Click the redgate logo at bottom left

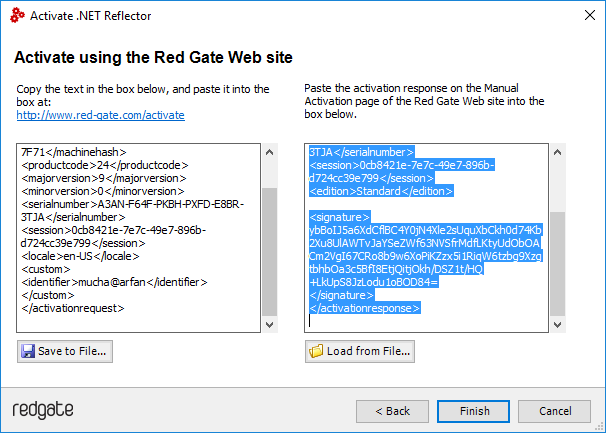[x=43, y=410]
